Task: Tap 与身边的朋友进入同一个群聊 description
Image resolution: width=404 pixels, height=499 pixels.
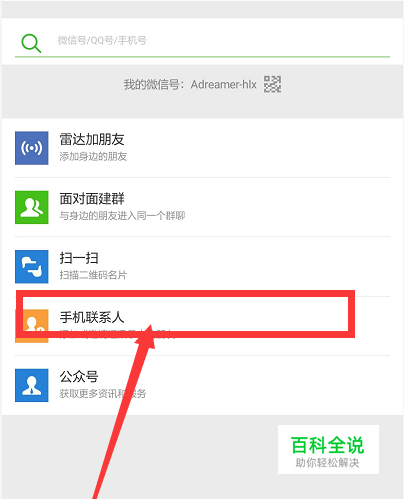Action: coord(122,216)
